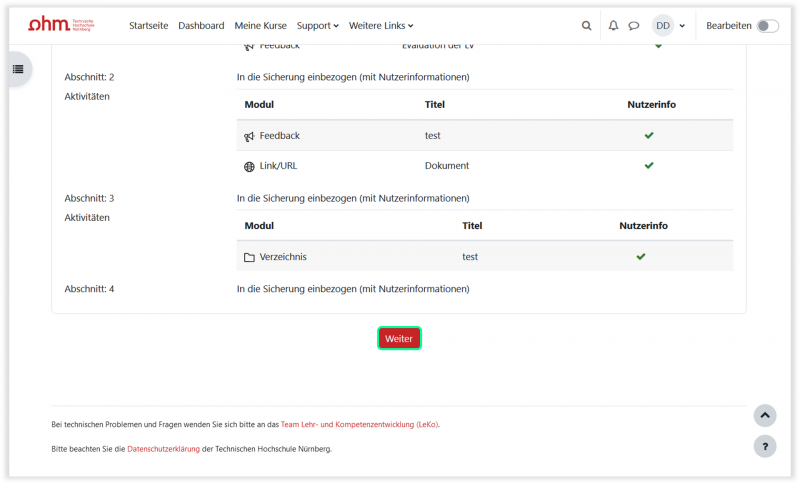Click the question mark help button
The height and width of the screenshot is (484, 800).
coord(764,446)
